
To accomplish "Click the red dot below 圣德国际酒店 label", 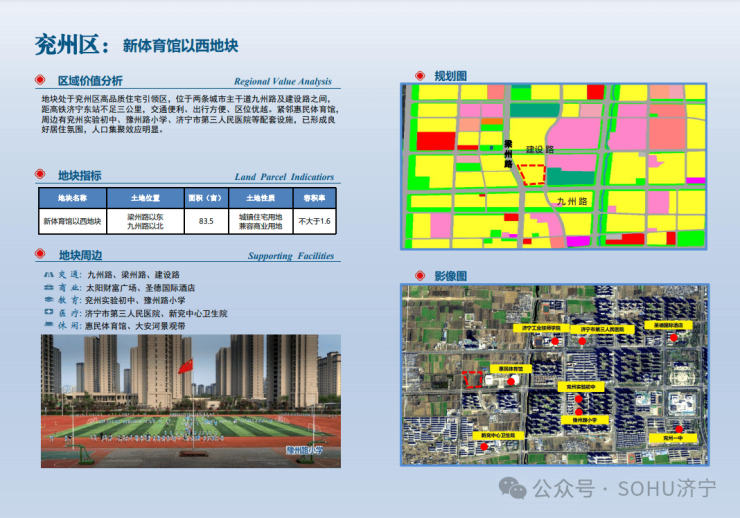I will tap(673, 337).
